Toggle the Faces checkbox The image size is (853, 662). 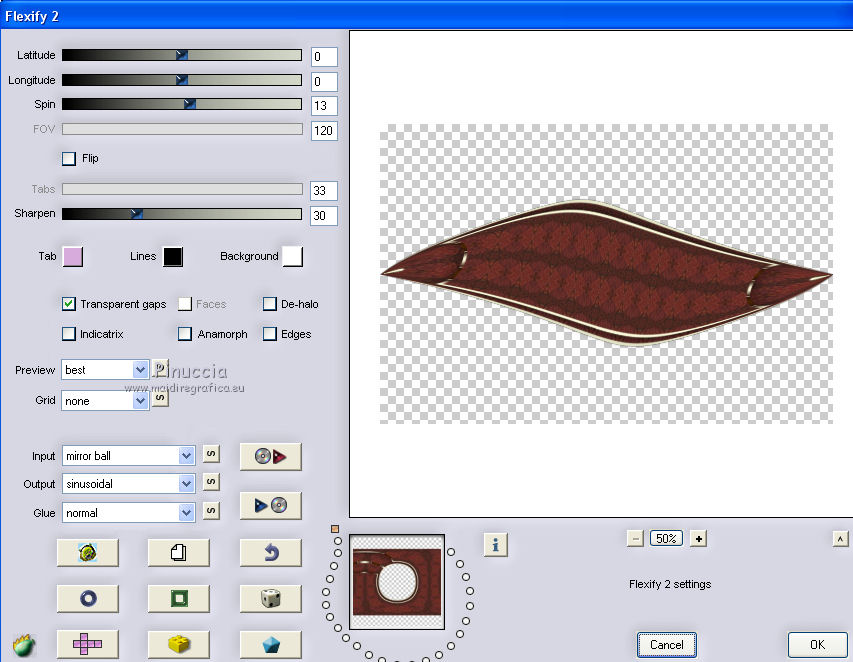click(x=185, y=304)
